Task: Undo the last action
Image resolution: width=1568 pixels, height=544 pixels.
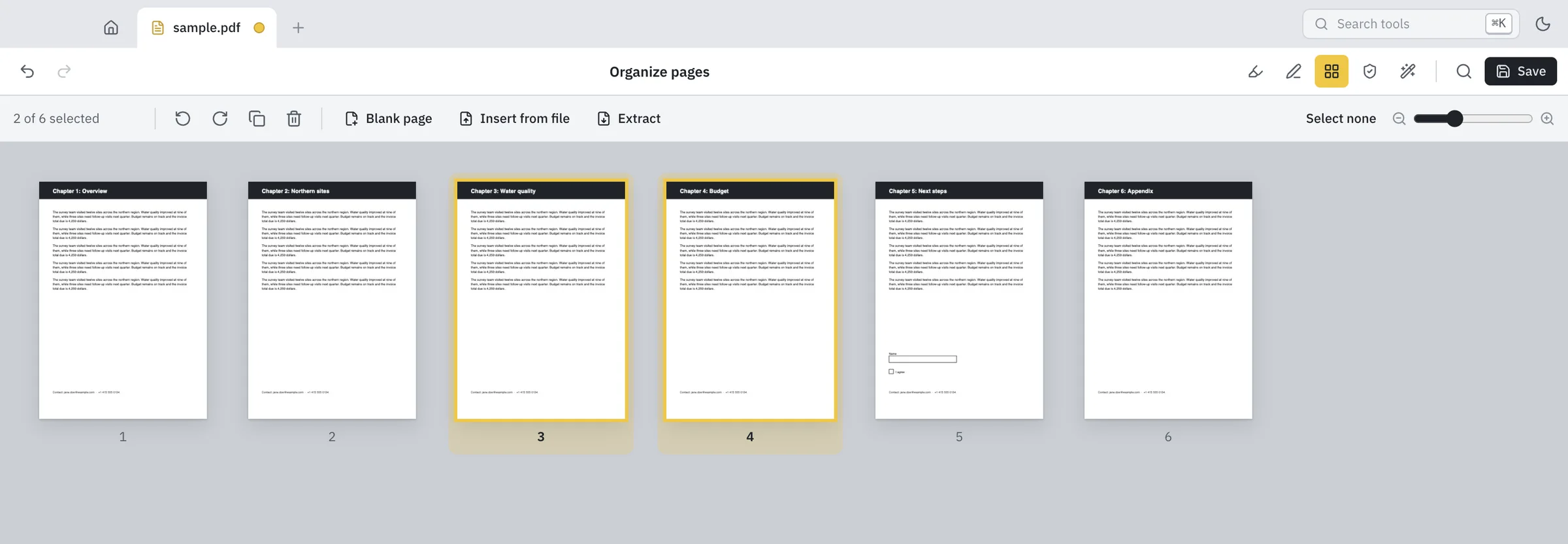Action: (x=27, y=71)
